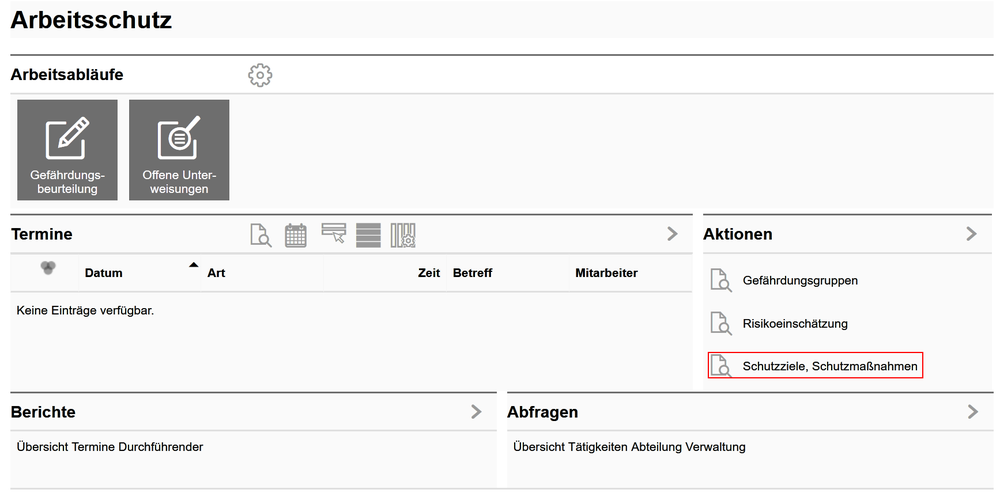The height and width of the screenshot is (493, 1000).
Task: Open Gefährdungsgruppen action
Action: 800,280
